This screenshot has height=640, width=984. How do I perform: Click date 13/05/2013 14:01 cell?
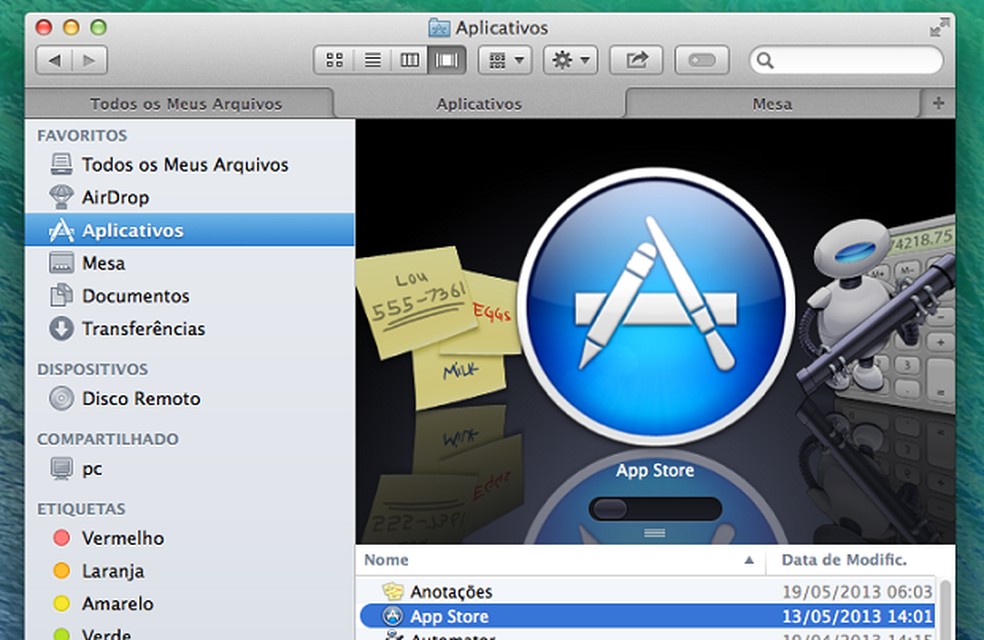(x=857, y=616)
